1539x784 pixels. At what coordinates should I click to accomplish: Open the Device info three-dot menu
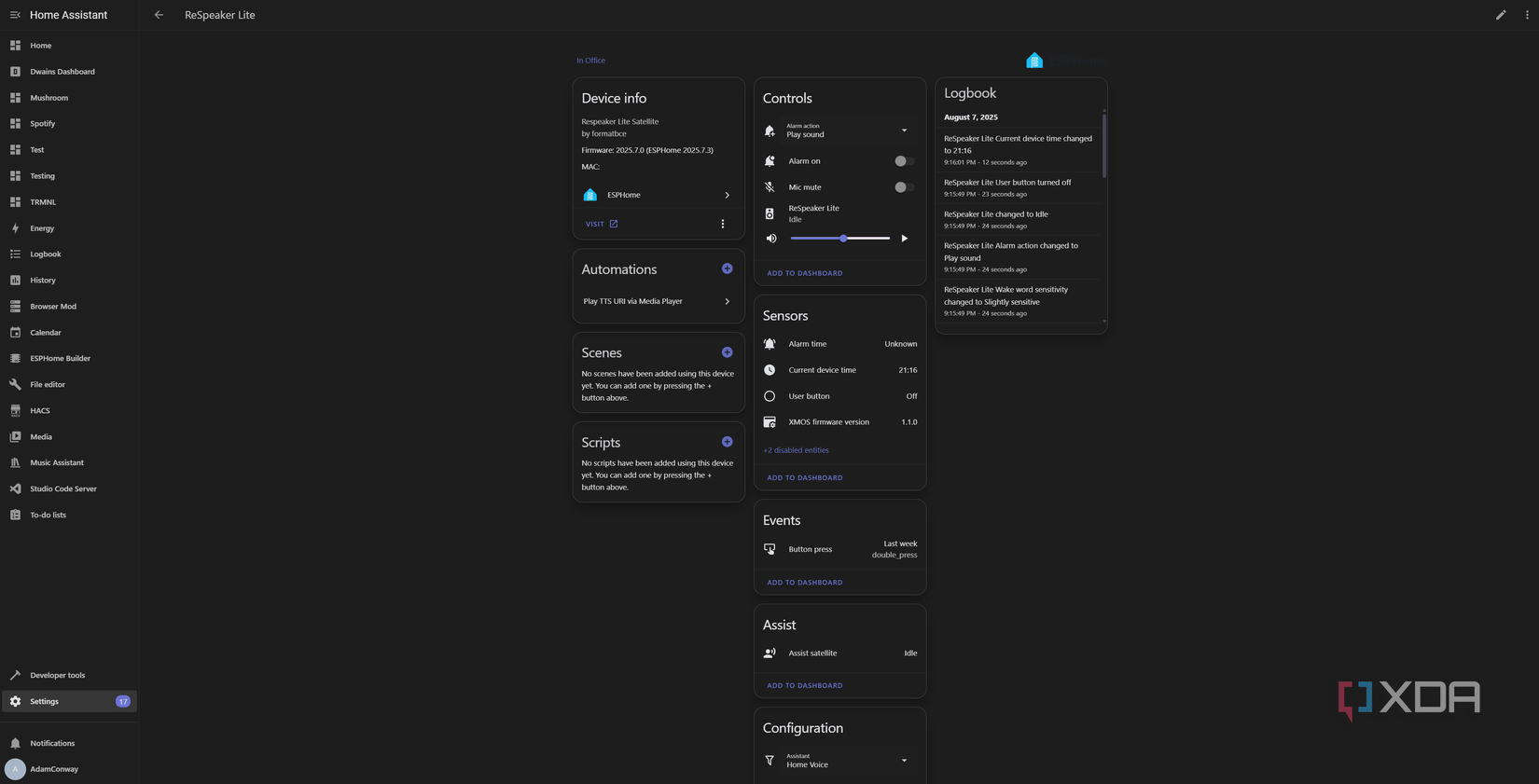[723, 224]
